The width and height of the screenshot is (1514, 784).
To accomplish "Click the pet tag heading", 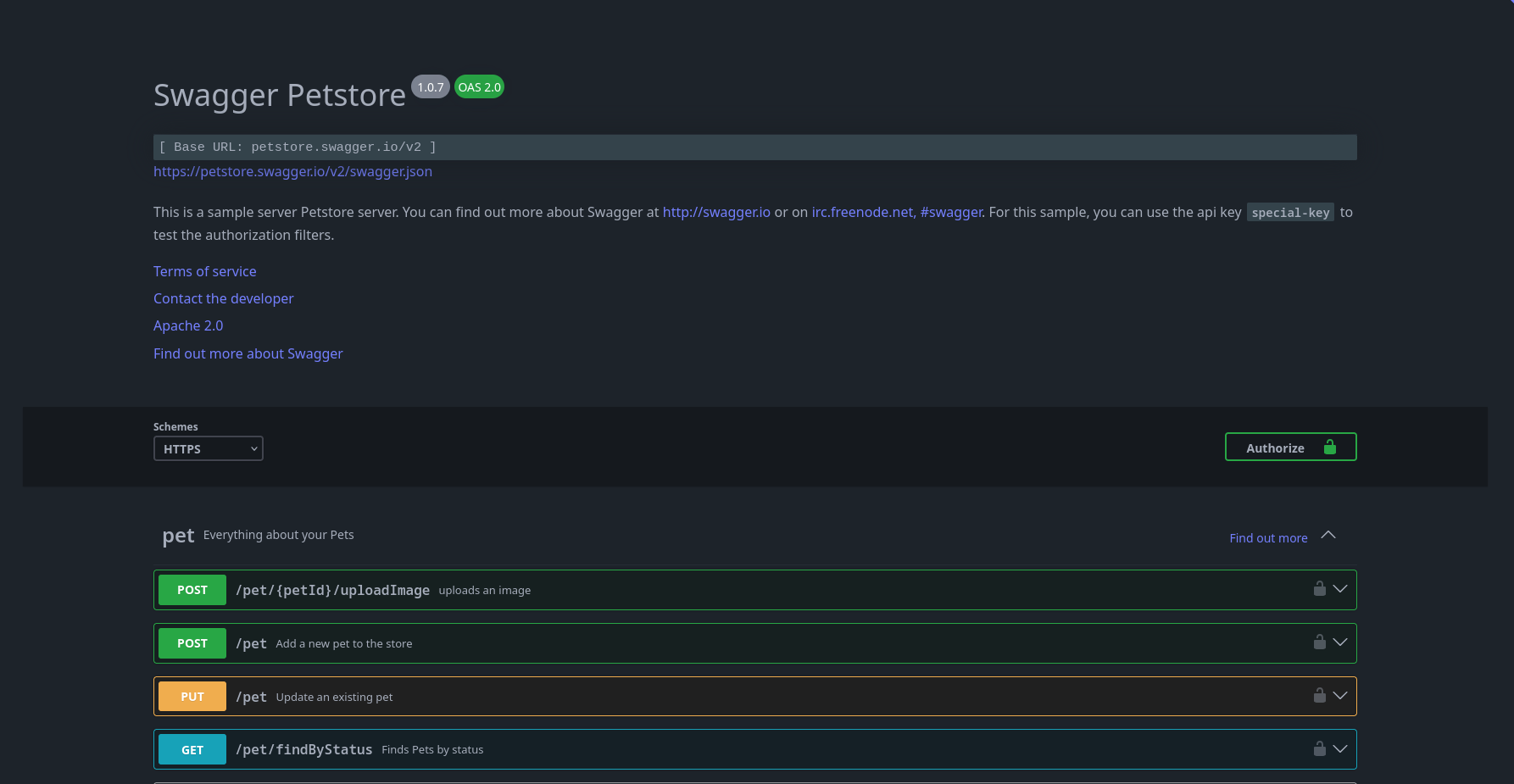I will [178, 536].
